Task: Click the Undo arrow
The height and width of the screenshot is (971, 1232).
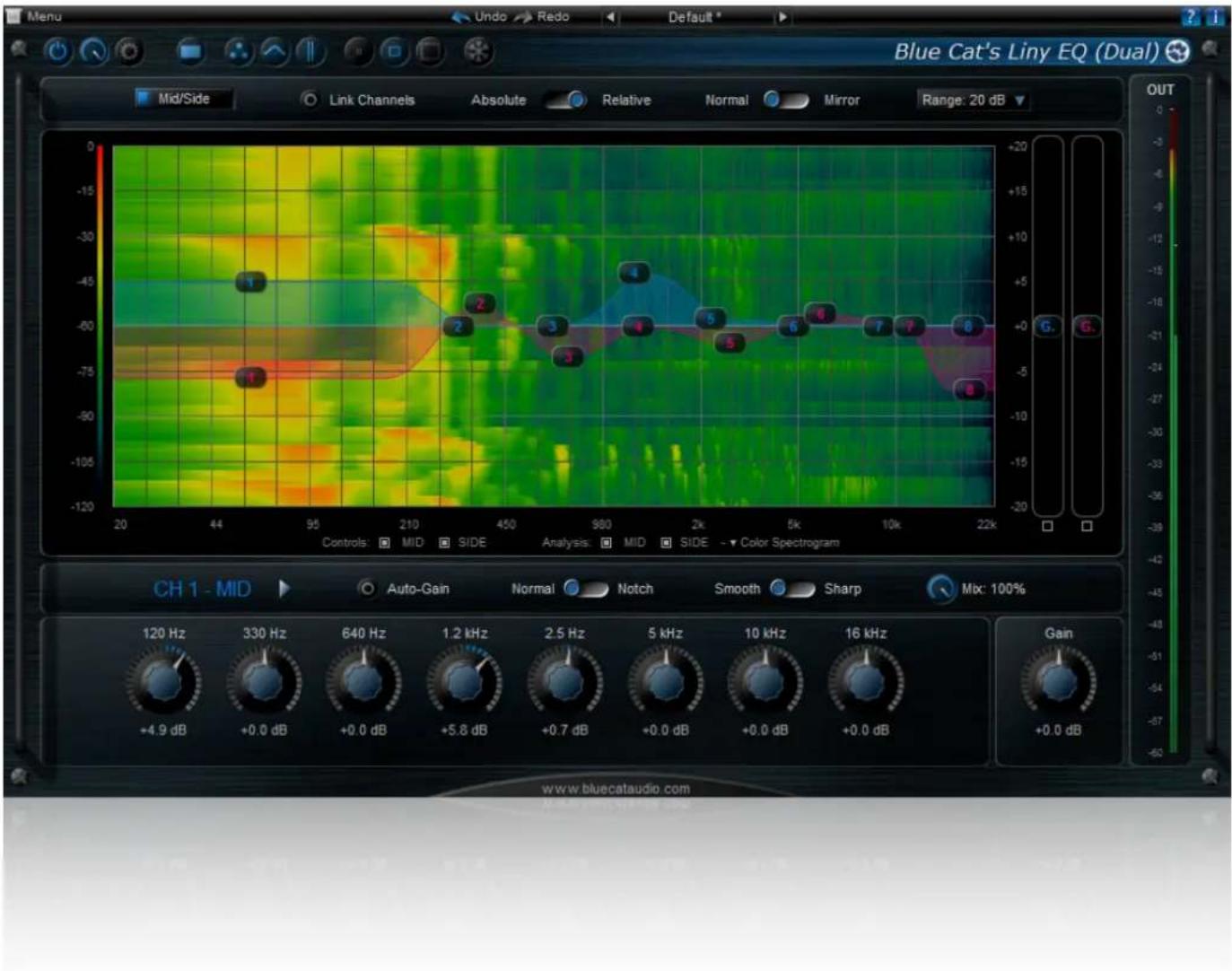Action: click(x=461, y=17)
